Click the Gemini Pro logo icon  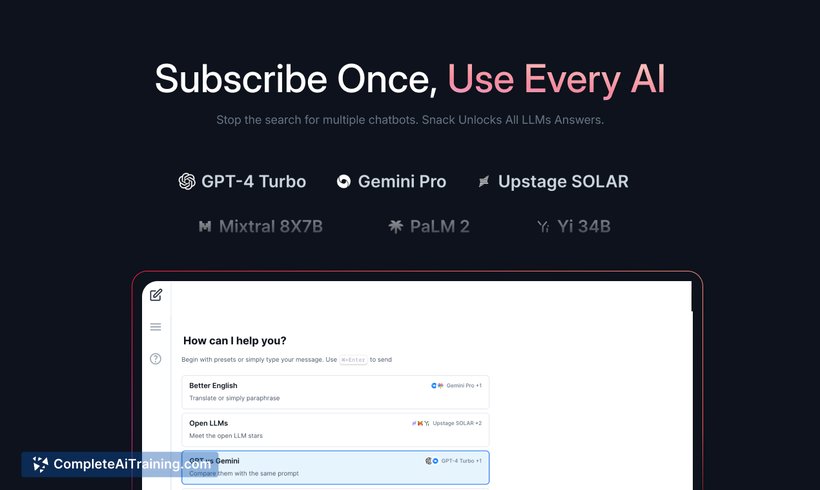point(344,181)
